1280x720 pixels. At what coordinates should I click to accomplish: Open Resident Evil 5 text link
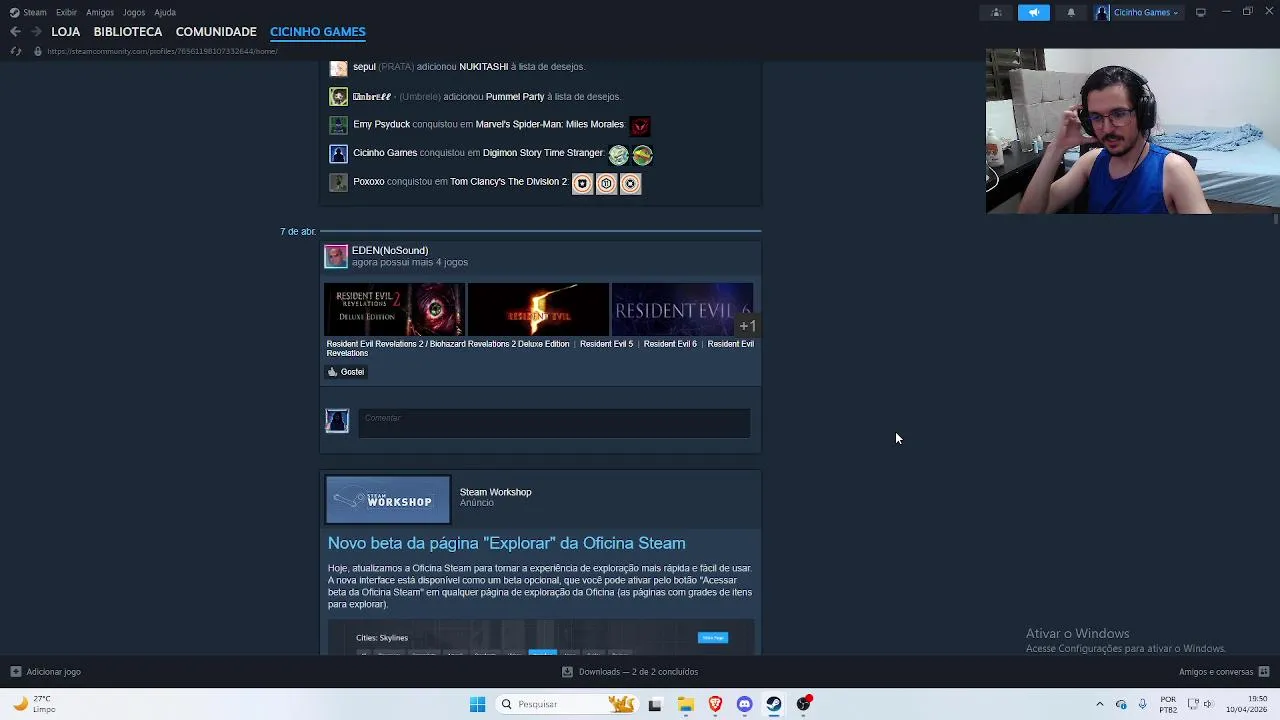coord(606,344)
